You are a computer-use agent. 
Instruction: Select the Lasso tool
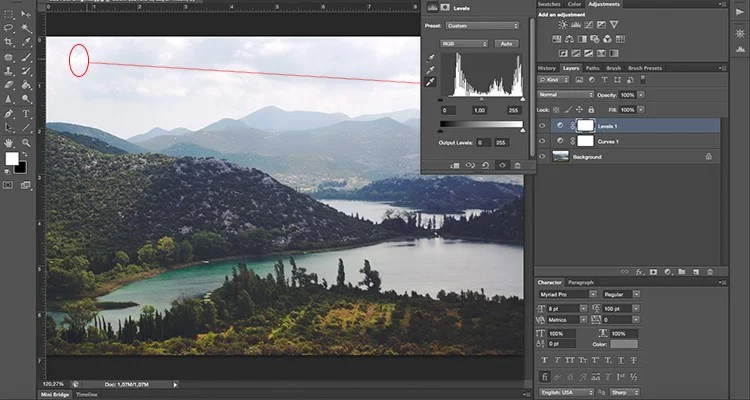click(x=9, y=28)
